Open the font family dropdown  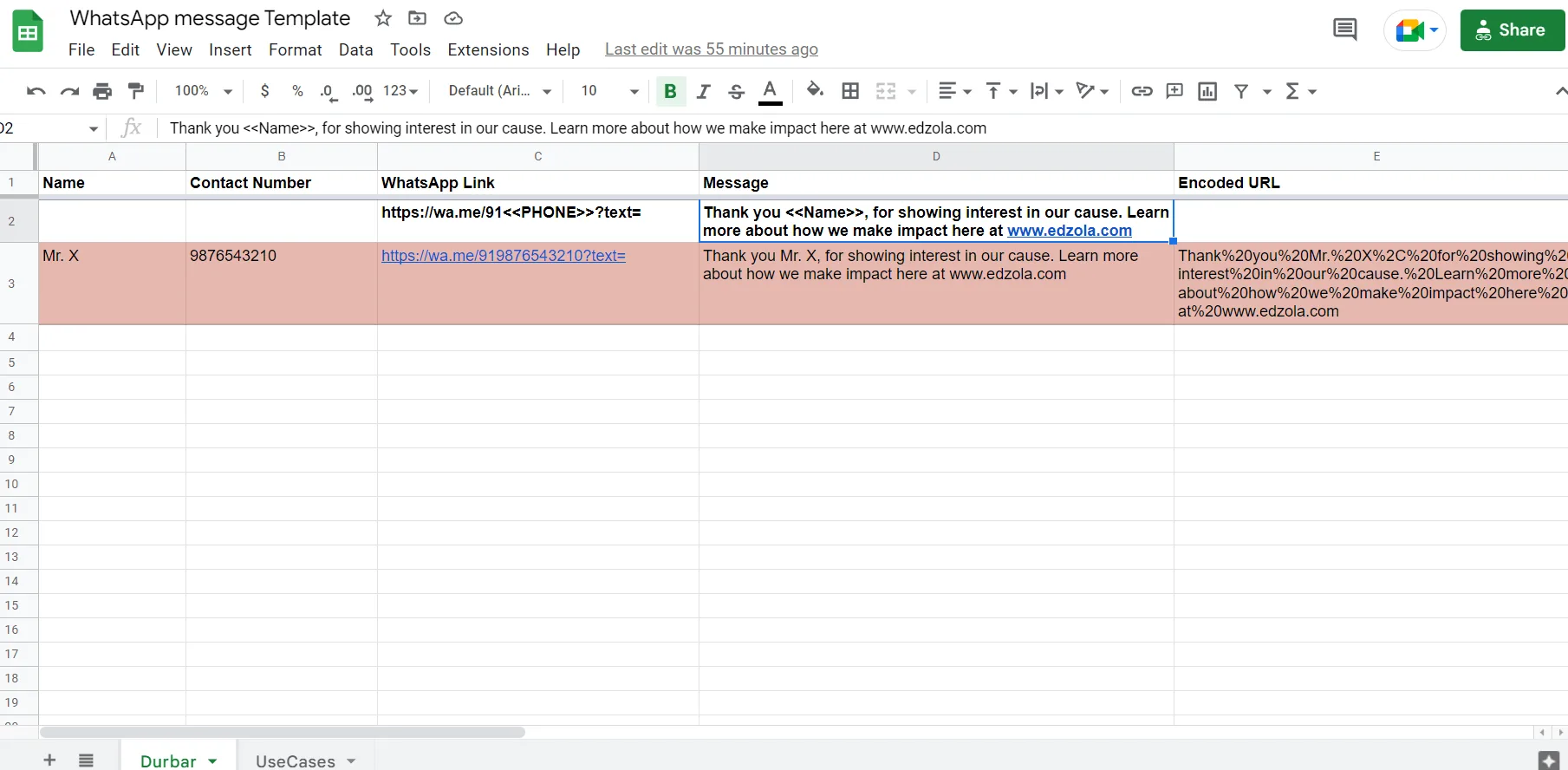click(x=500, y=91)
